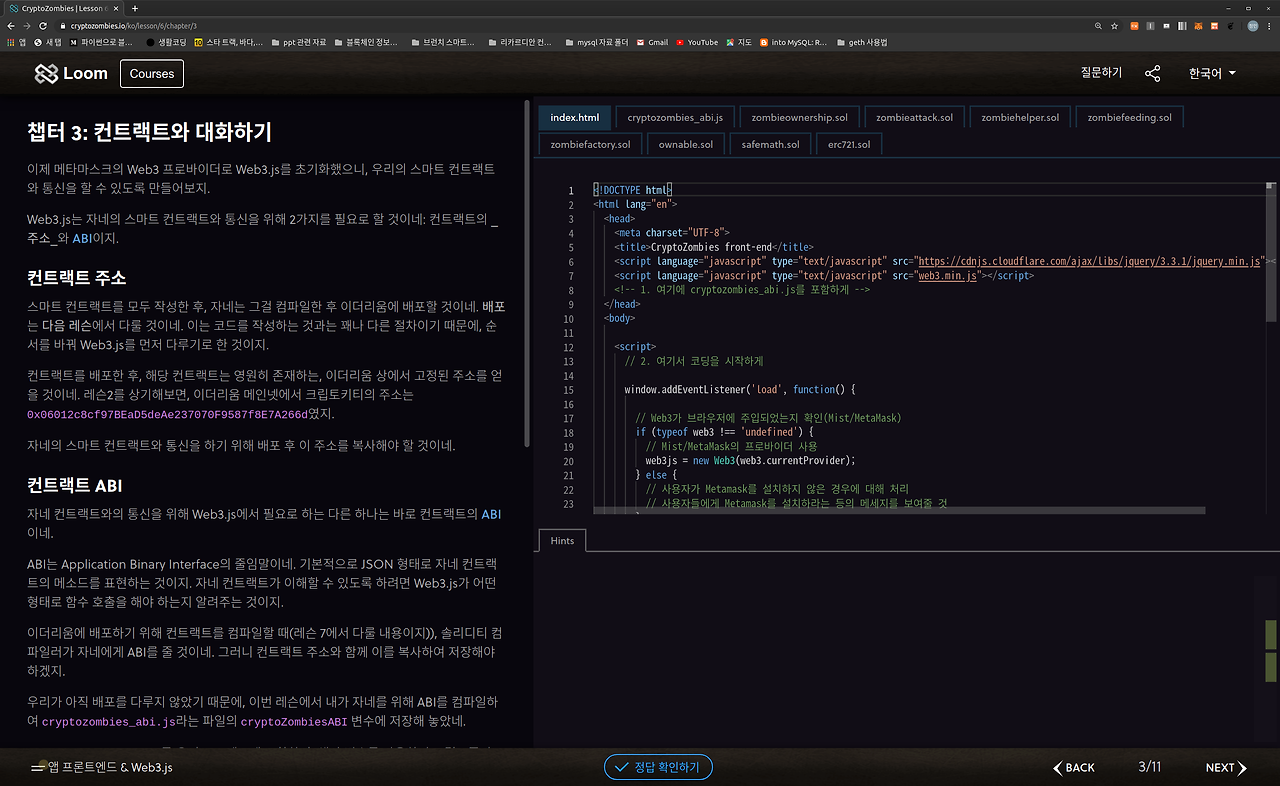This screenshot has width=1280, height=786.
Task: Switch to the safemath.sol tab
Action: coord(771,144)
